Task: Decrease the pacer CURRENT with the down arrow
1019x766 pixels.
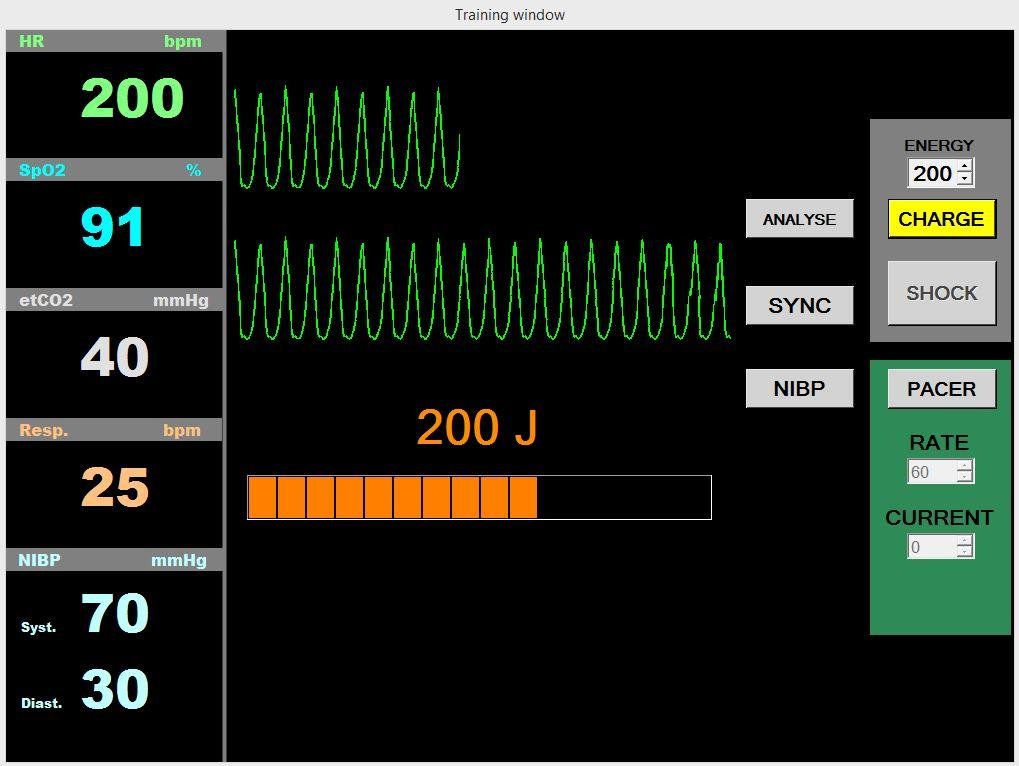Action: click(966, 552)
